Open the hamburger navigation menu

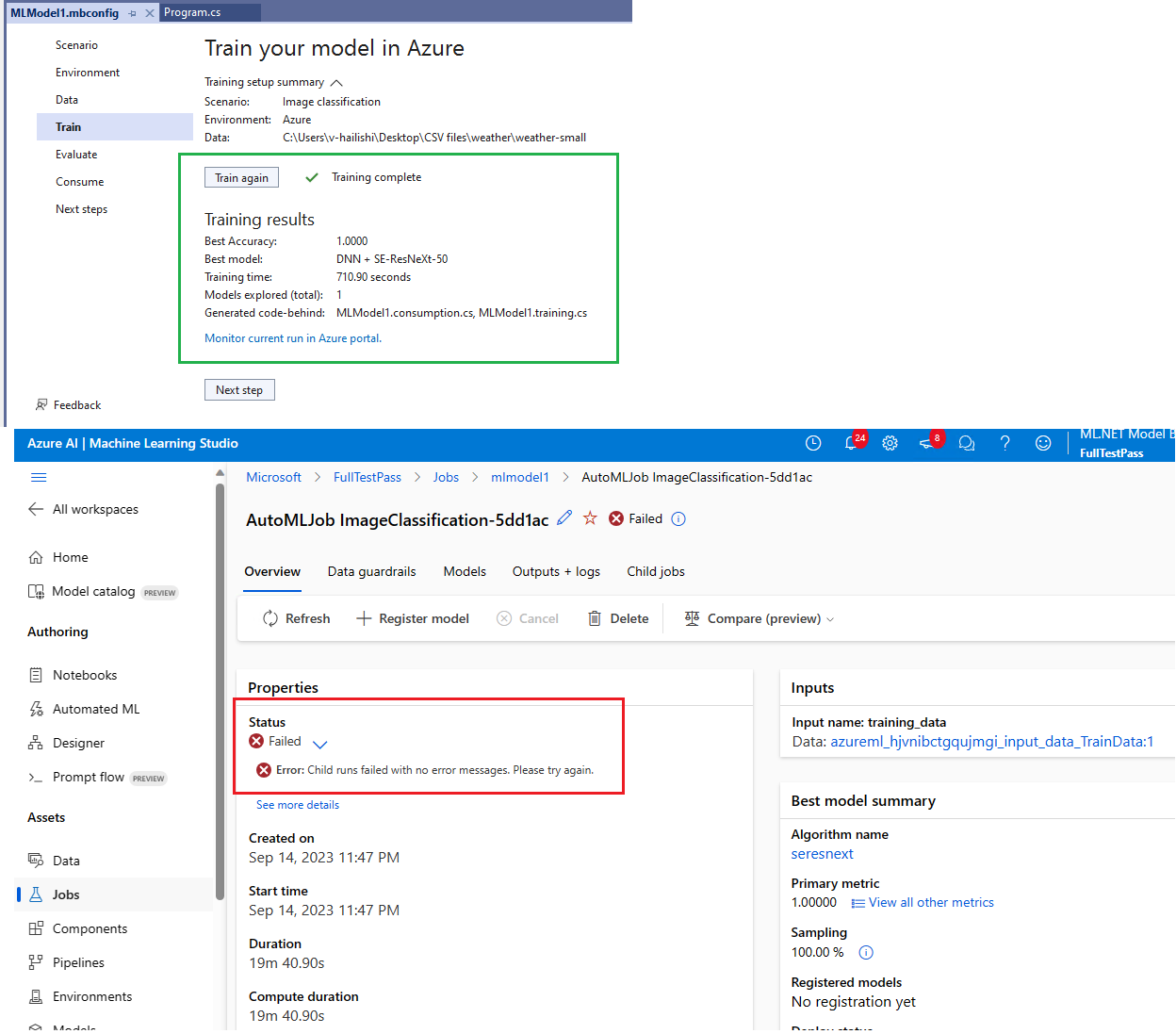coord(39,477)
